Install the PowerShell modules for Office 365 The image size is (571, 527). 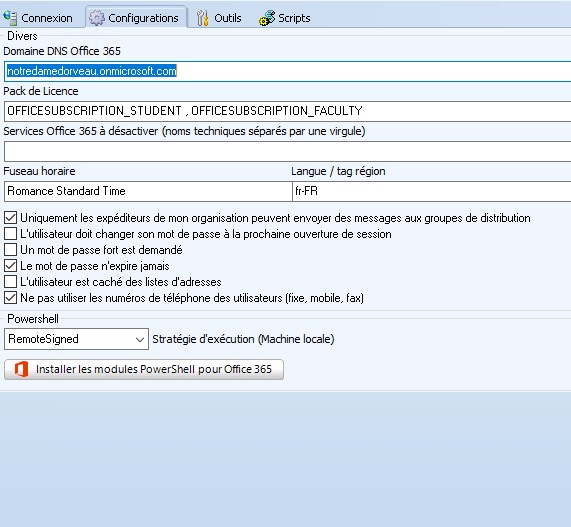tap(144, 369)
